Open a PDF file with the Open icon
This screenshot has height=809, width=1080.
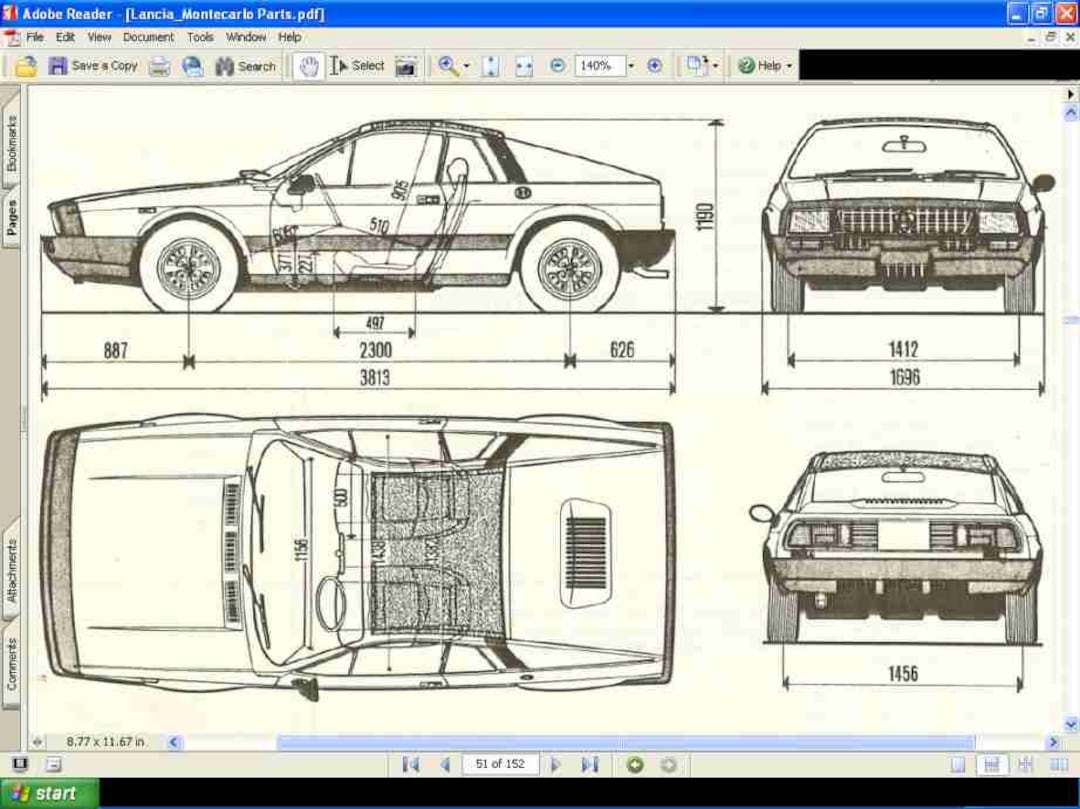pyautogui.click(x=27, y=66)
